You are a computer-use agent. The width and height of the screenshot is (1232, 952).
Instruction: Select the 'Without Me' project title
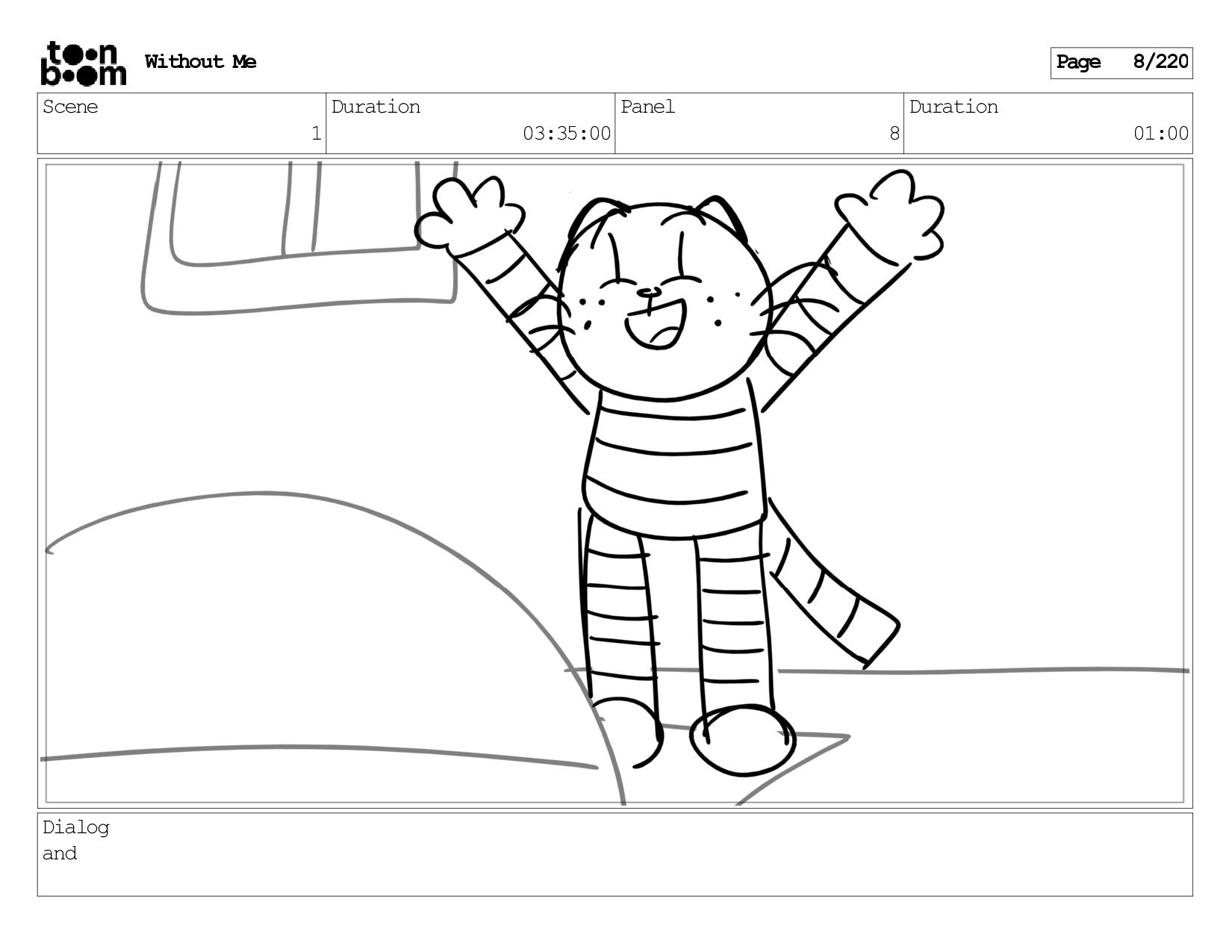[200, 62]
